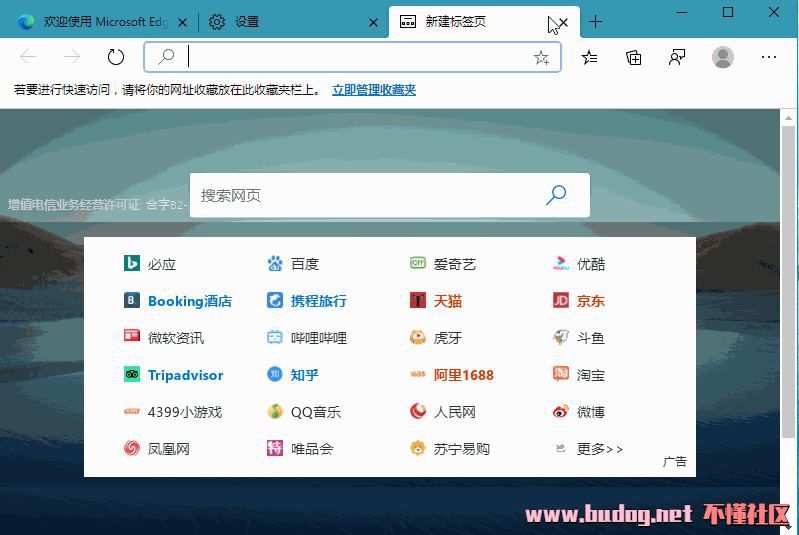The image size is (799, 535).
Task: Close the 新建标签页 tab
Action: coord(563,22)
